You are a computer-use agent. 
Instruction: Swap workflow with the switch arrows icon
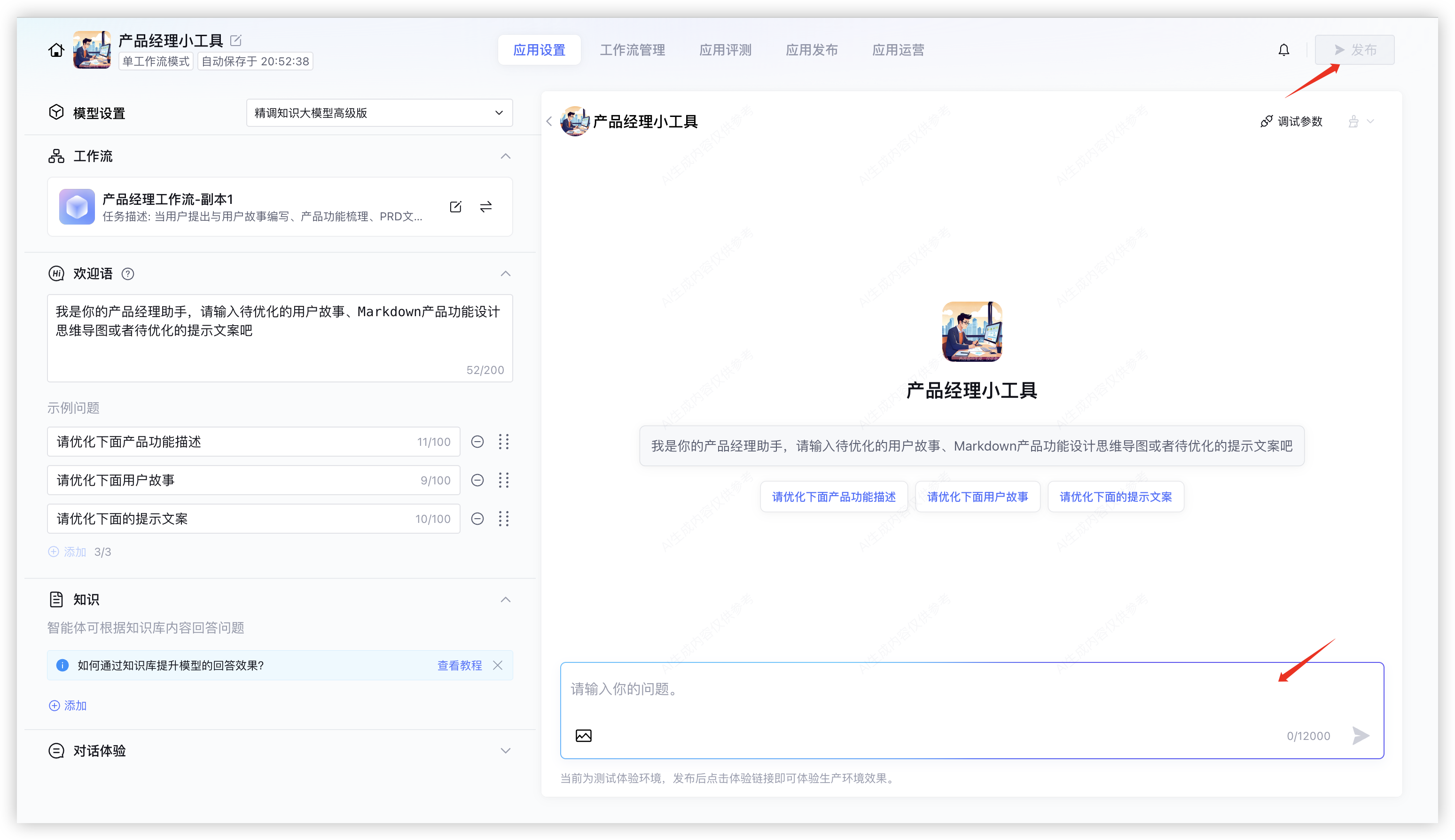(486, 207)
